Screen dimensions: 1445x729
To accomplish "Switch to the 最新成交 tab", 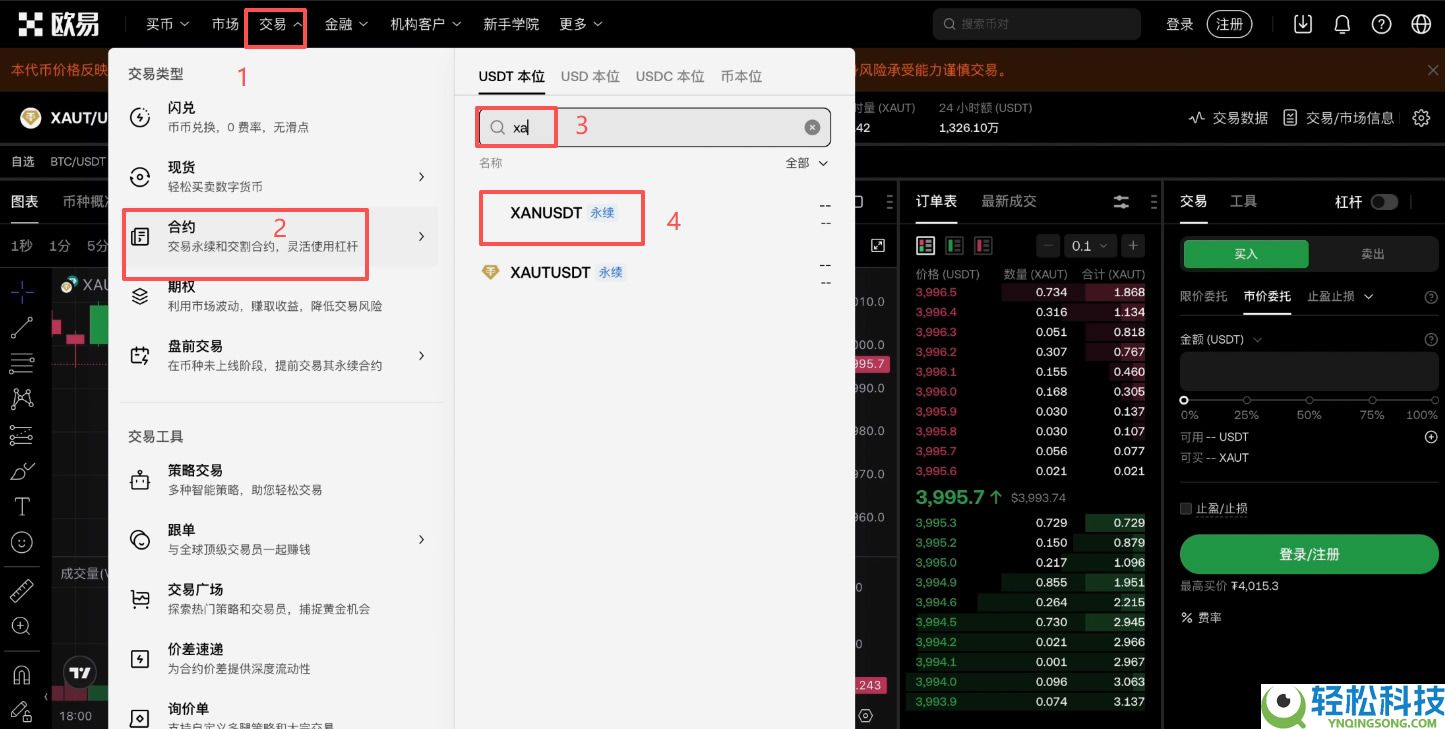I will (1008, 201).
